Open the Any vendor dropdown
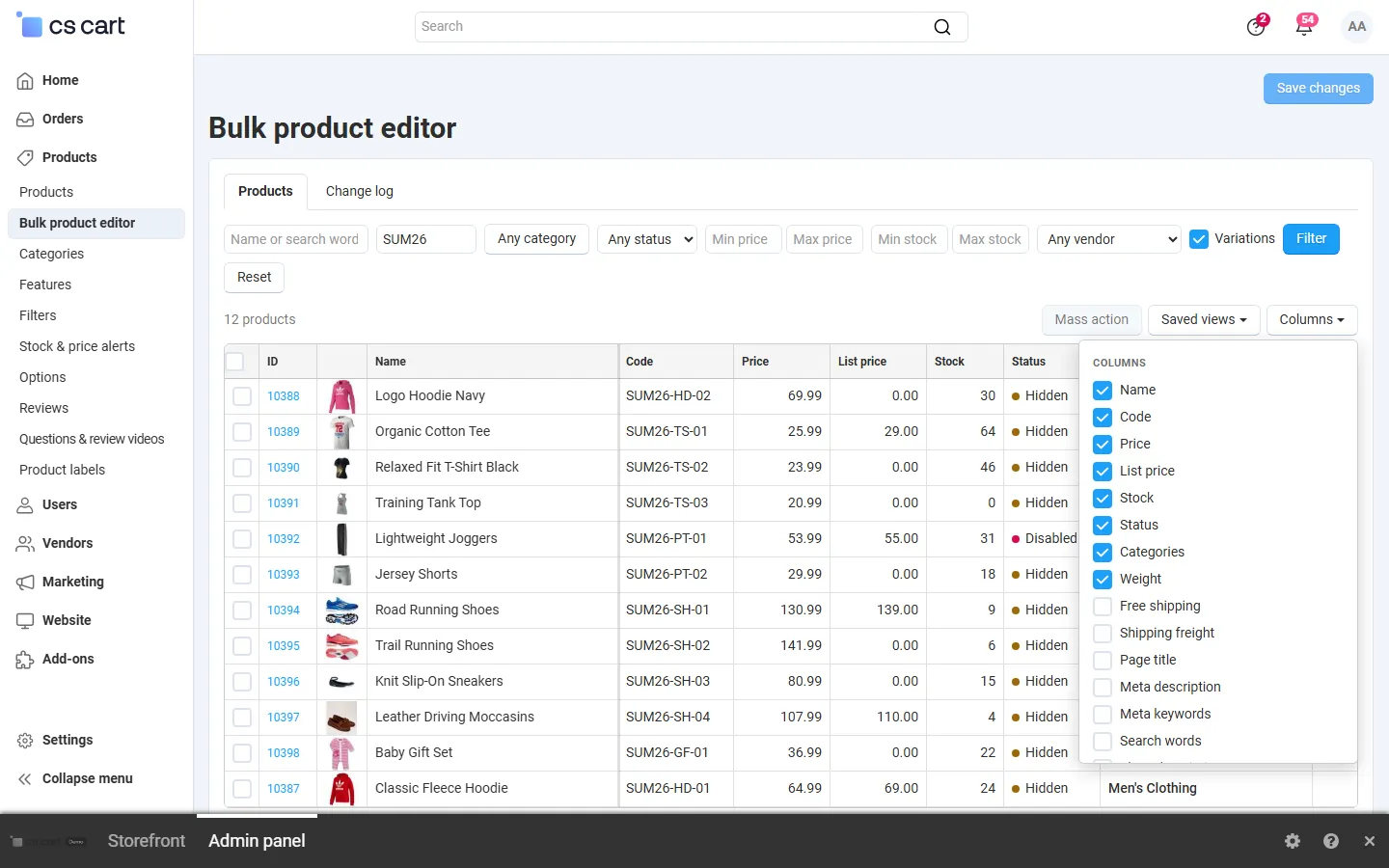Screen dimensions: 1389x868 [1109, 239]
